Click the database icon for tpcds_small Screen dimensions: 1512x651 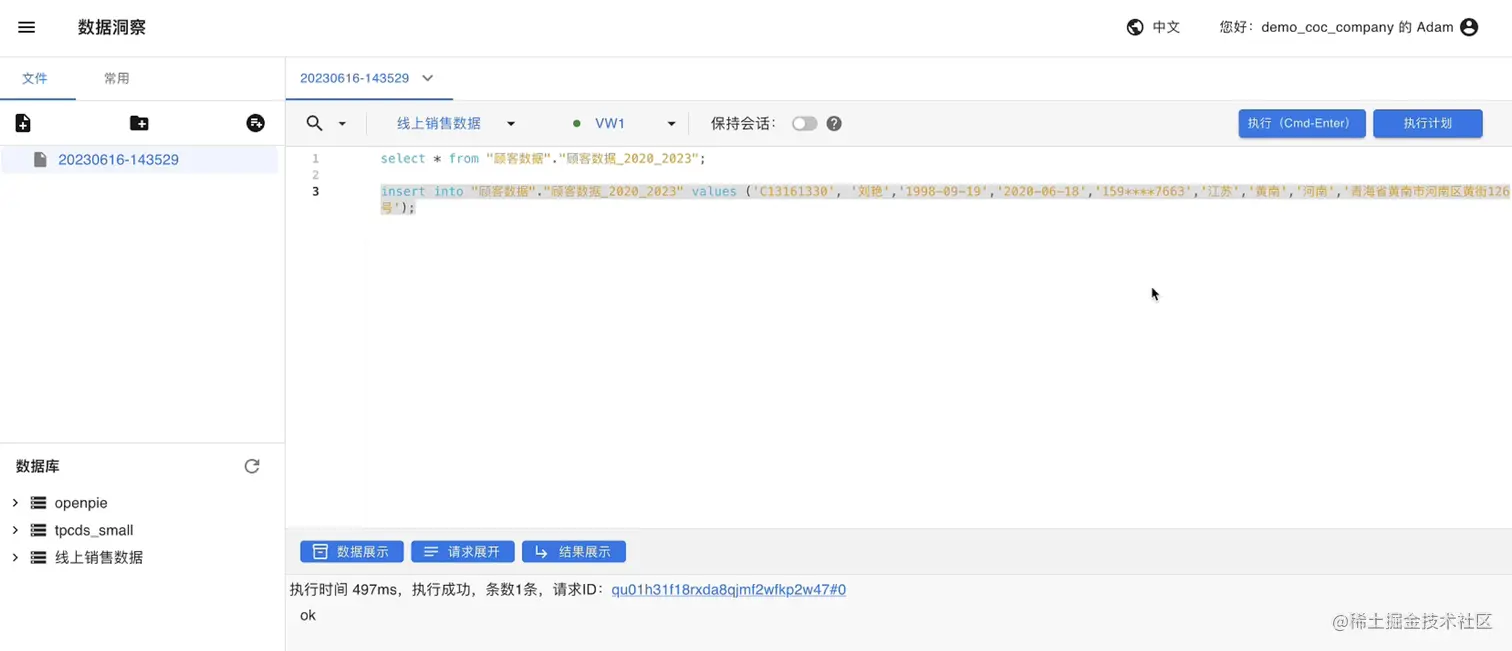point(39,530)
